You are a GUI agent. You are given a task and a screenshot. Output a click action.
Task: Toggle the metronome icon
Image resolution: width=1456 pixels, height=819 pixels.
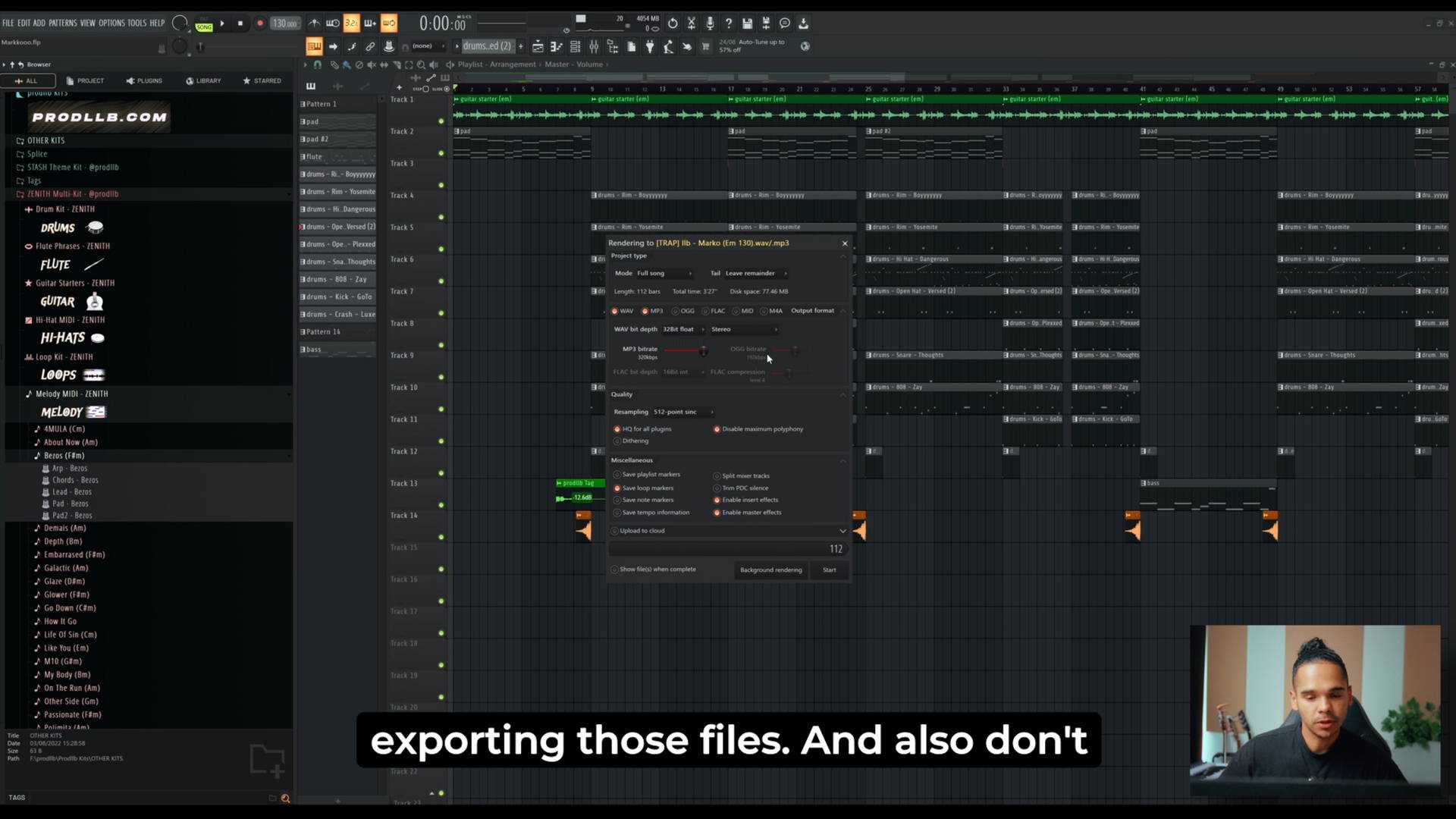coord(314,24)
